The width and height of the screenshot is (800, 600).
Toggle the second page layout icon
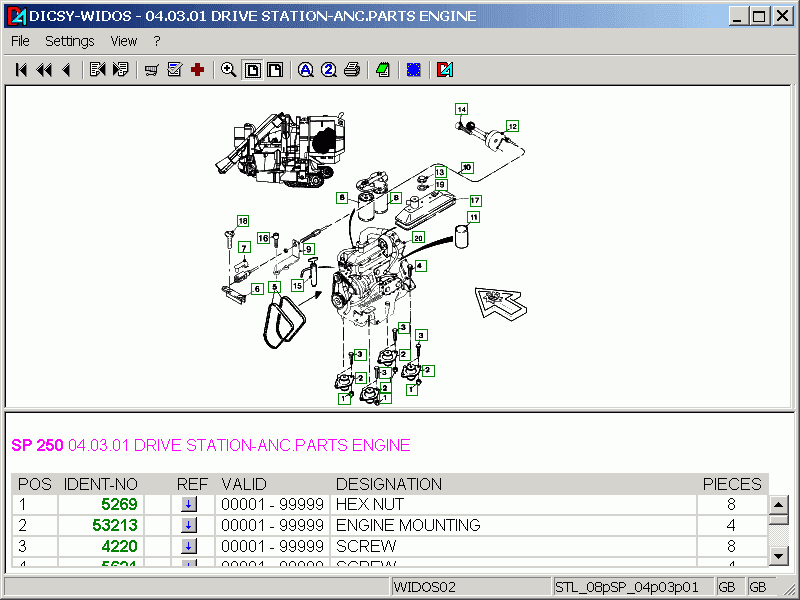coord(276,70)
